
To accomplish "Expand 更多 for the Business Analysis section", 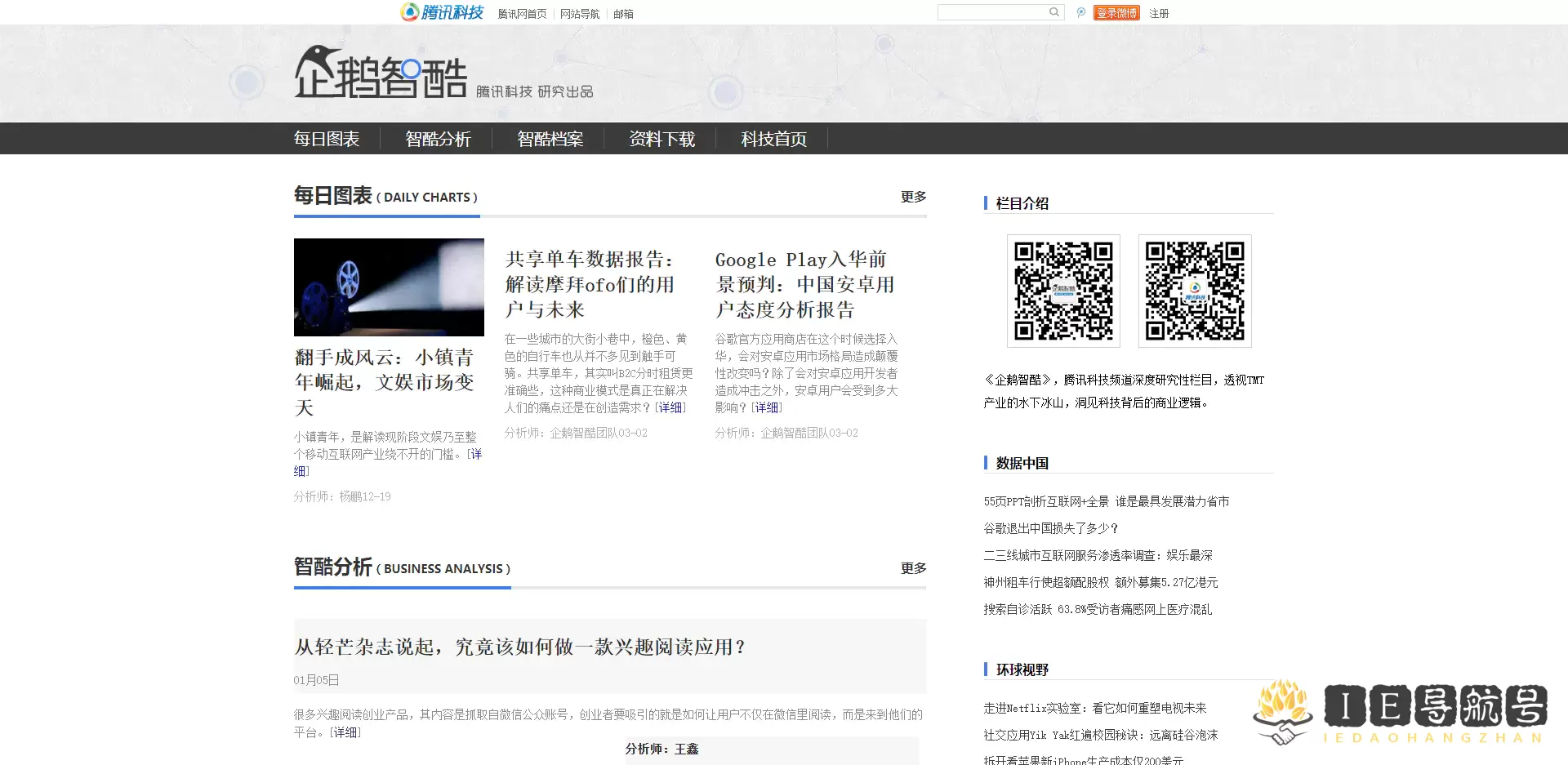I will (x=913, y=568).
